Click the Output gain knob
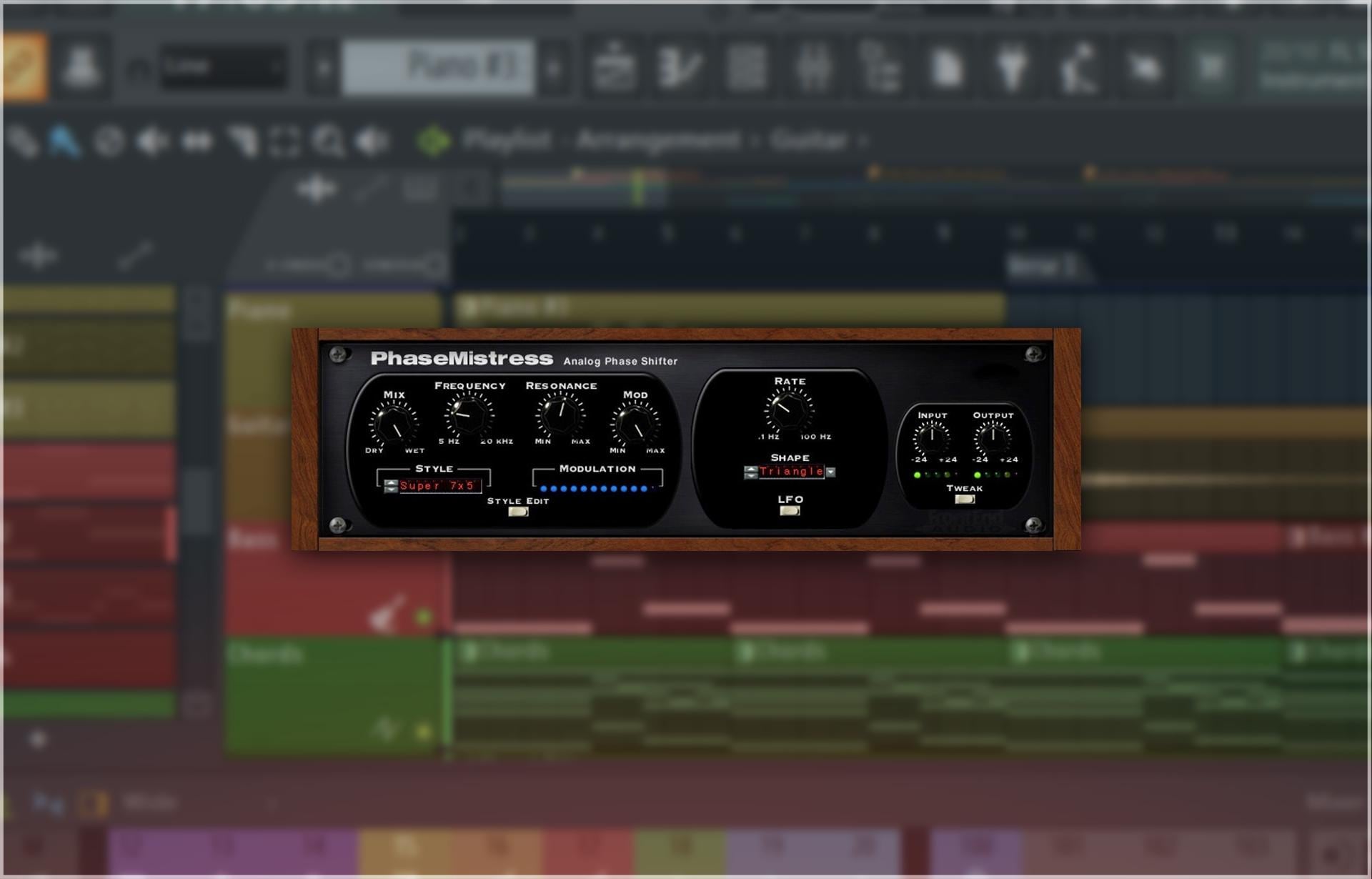 pyautogui.click(x=993, y=437)
